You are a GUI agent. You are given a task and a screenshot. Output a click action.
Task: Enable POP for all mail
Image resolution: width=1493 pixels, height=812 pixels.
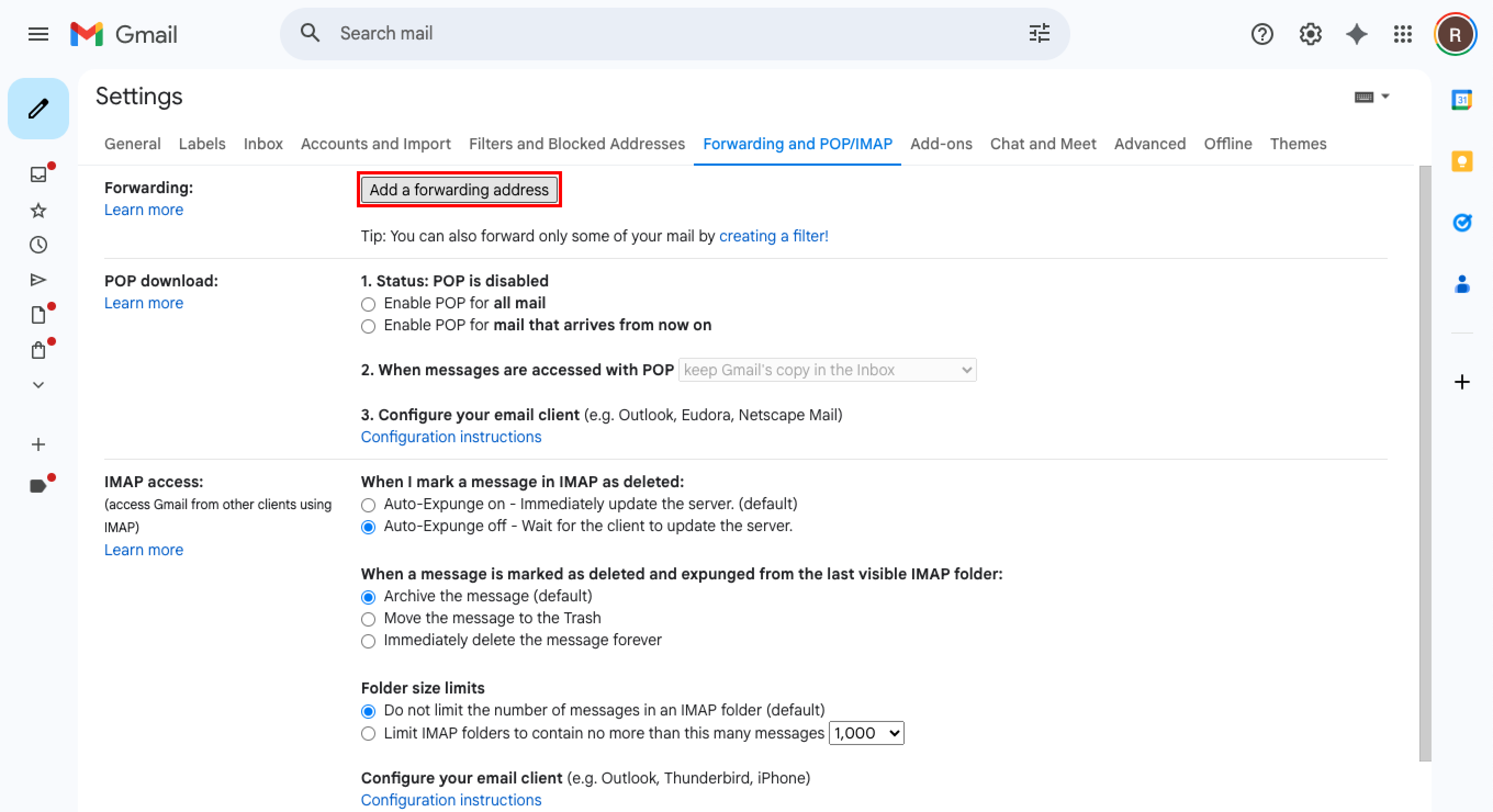[x=368, y=304]
